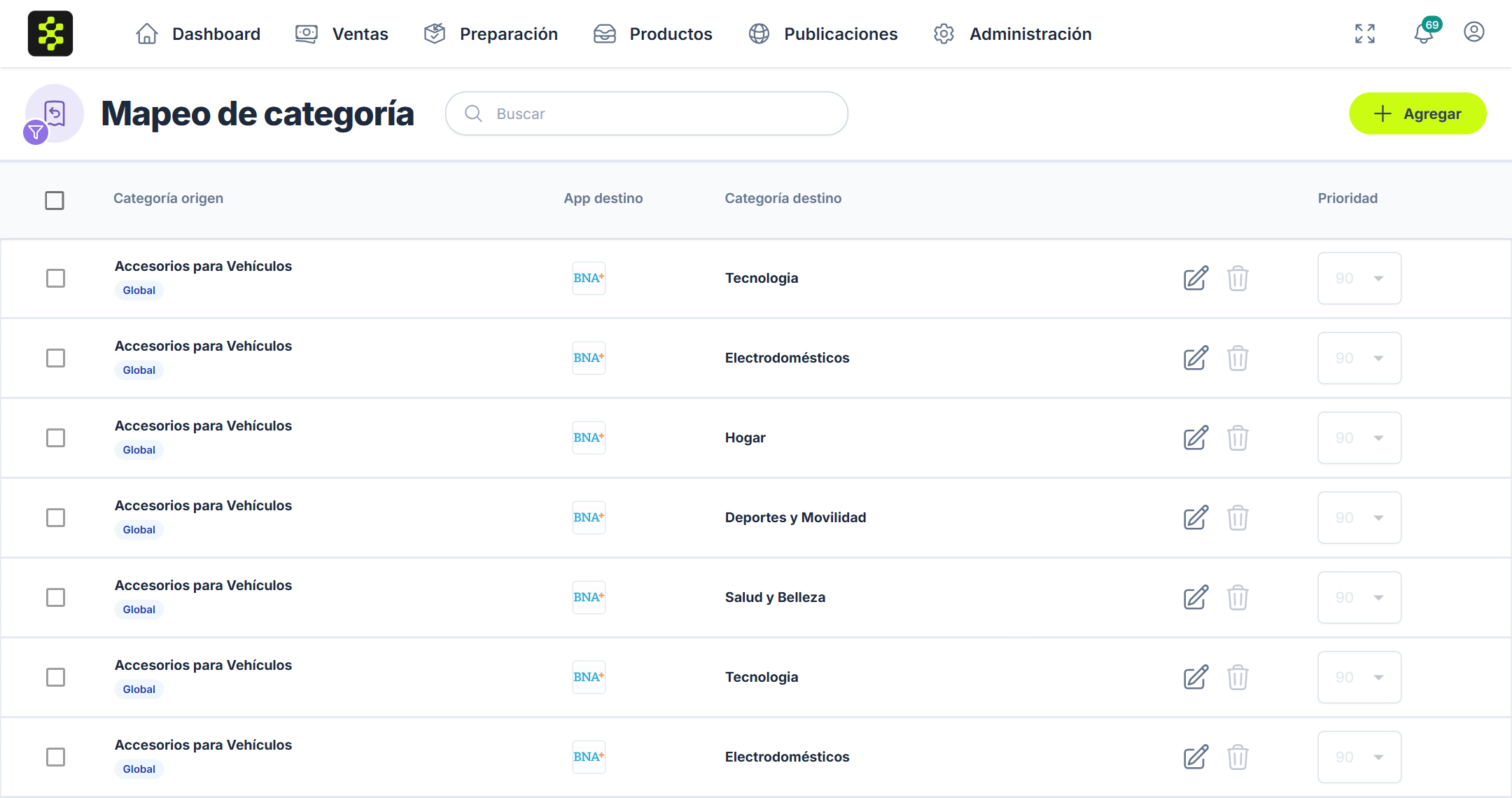Open priority dropdown for second Tecnologia row
This screenshot has width=1512, height=798.
pos(1359,677)
